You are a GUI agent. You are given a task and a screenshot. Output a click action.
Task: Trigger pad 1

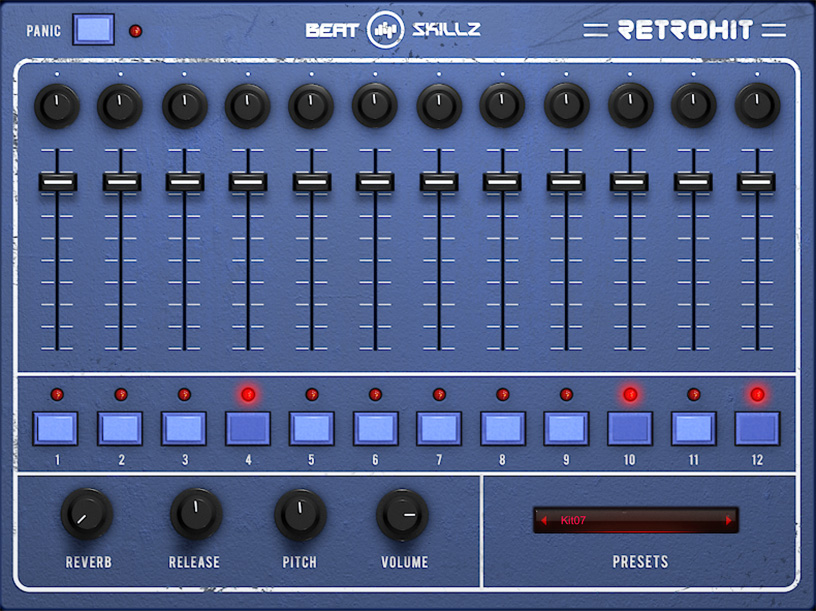tap(56, 428)
